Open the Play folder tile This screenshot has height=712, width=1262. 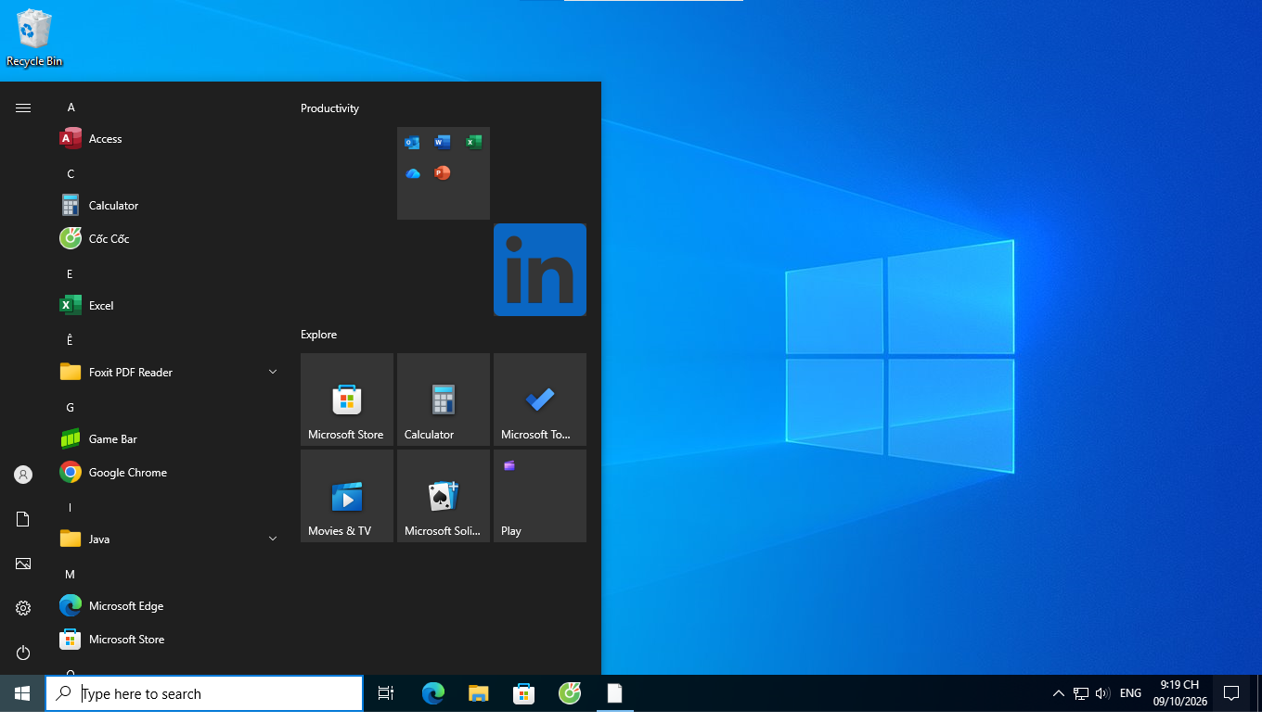[540, 496]
